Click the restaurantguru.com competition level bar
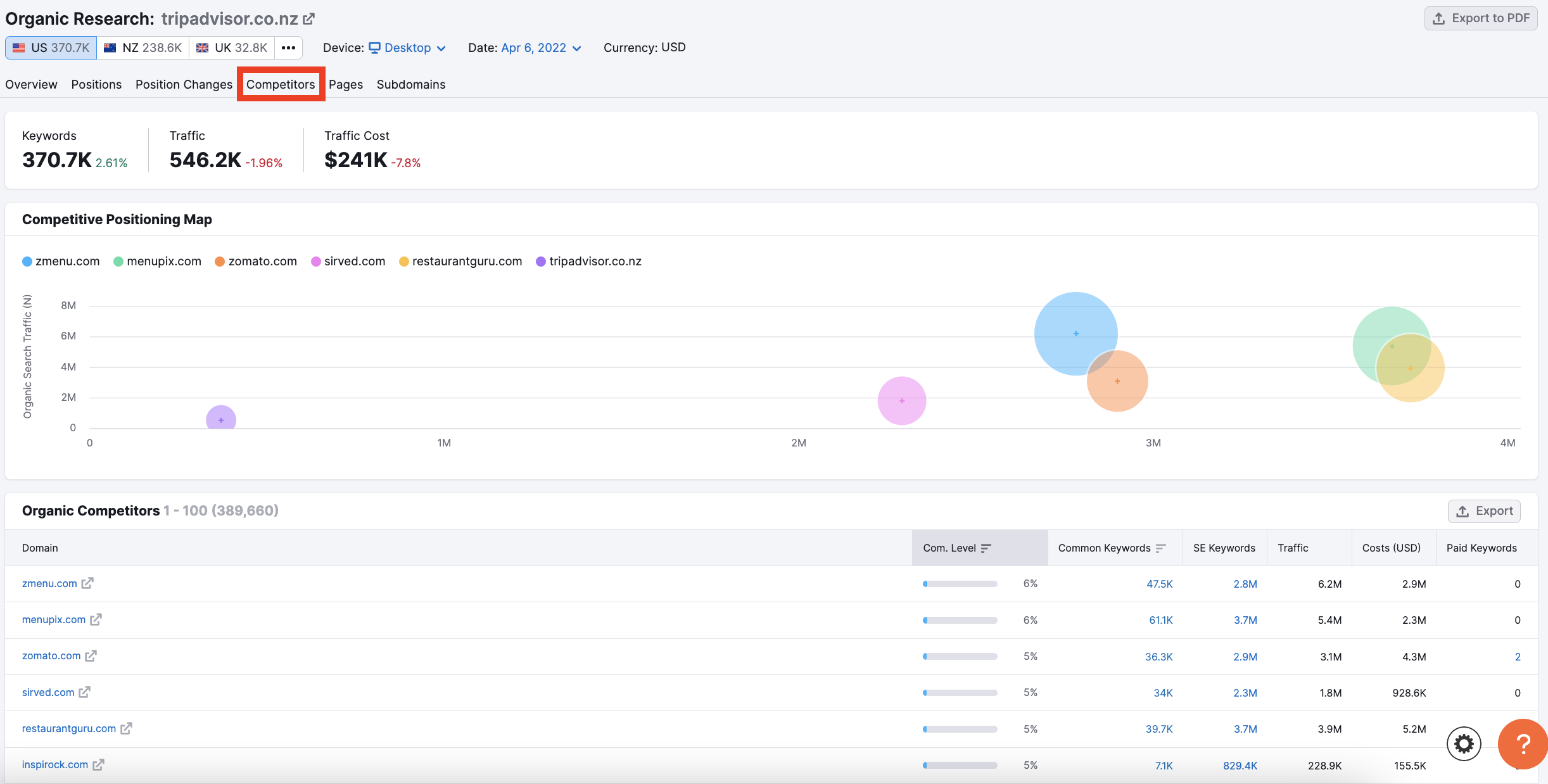This screenshot has height=784, width=1548. tap(960, 730)
